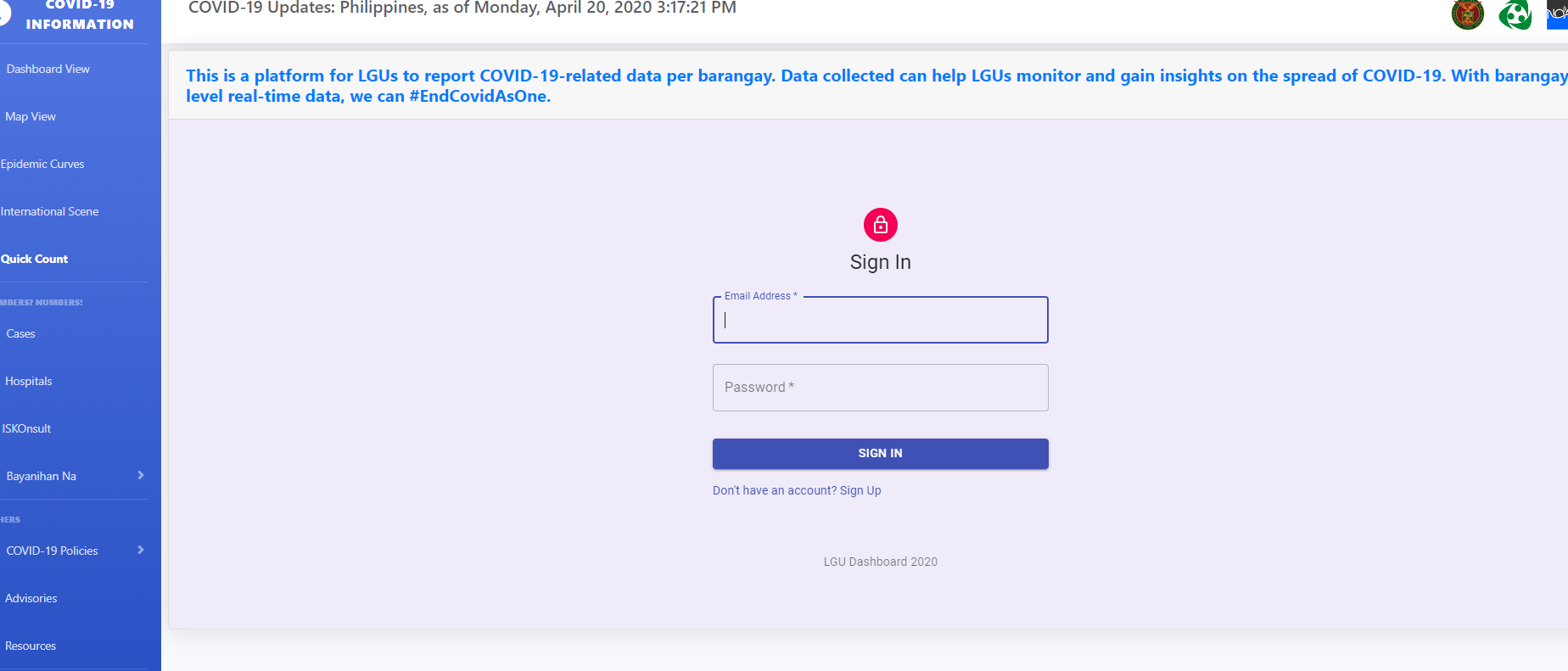Expand the Bayanihan Na submenu chevron

coord(141,475)
